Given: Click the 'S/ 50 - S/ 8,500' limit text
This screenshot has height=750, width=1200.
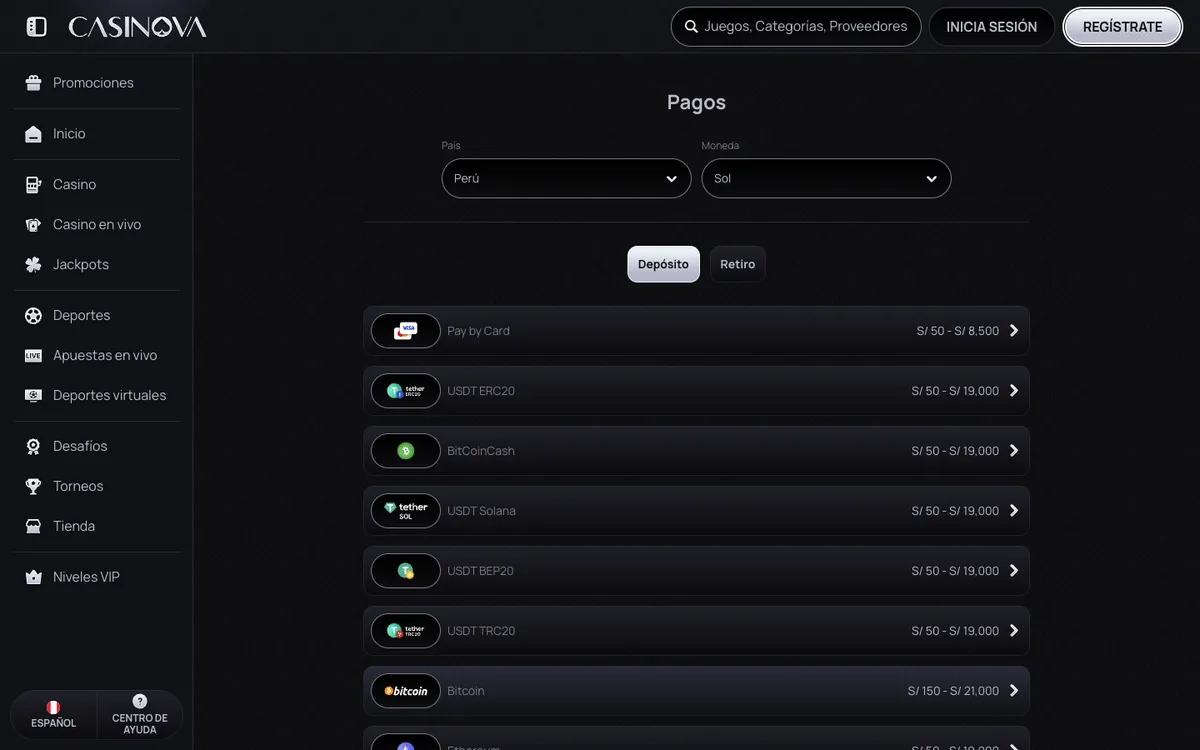Looking at the screenshot, I should pyautogui.click(x=958, y=331).
